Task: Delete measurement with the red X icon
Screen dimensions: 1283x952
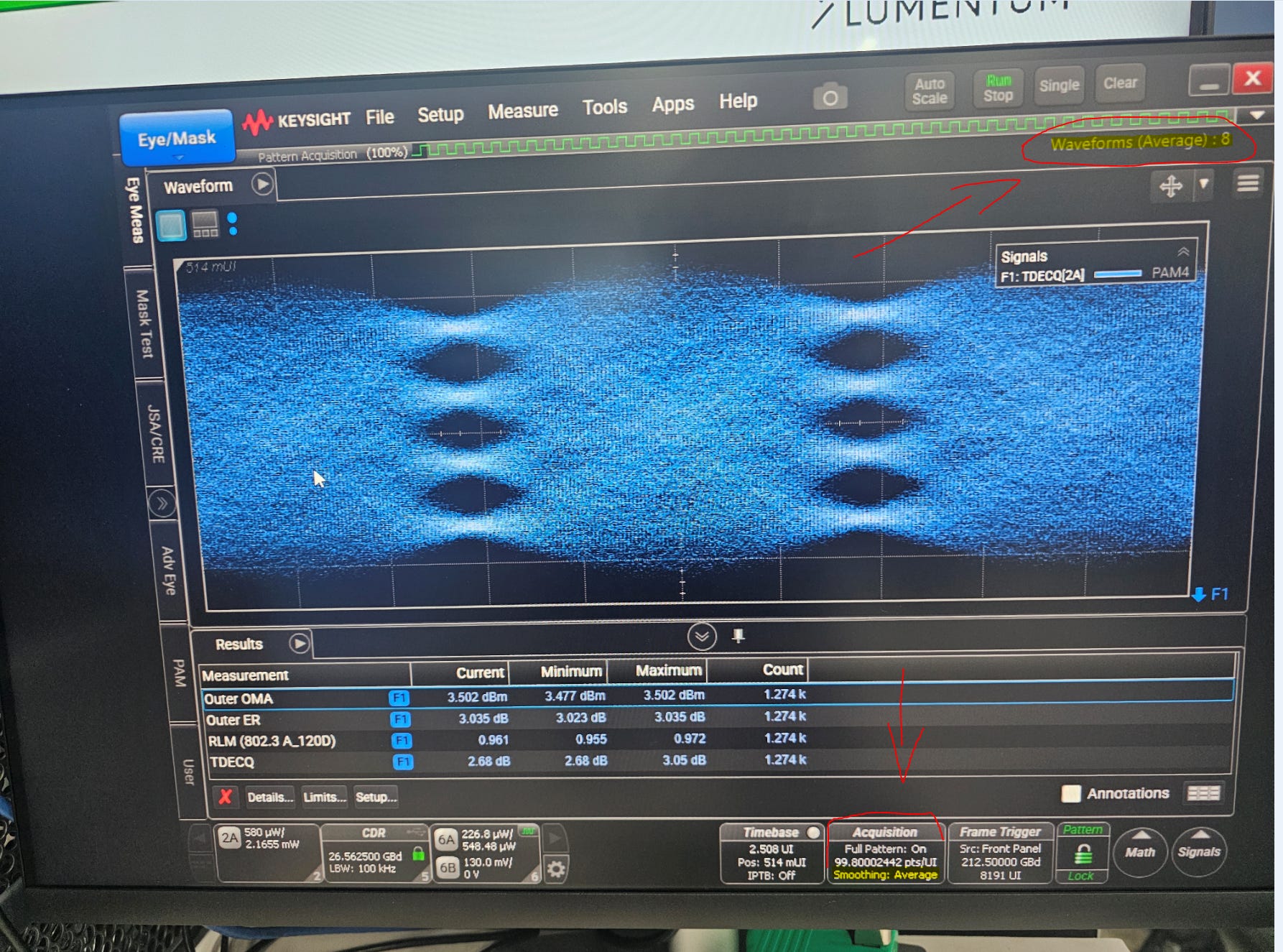Action: click(225, 796)
